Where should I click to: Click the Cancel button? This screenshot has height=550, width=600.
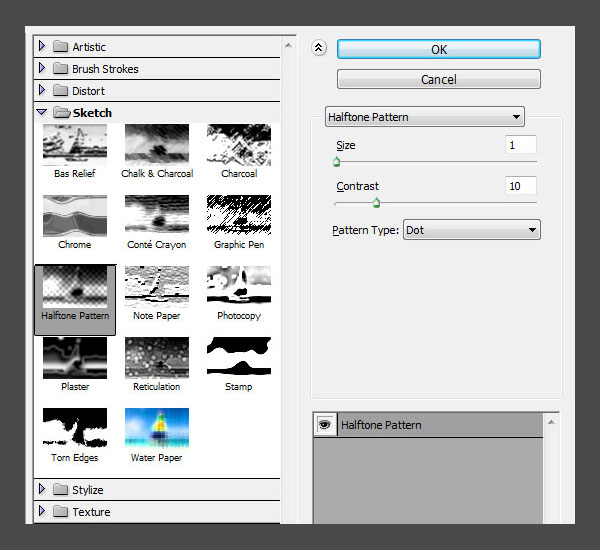[439, 79]
